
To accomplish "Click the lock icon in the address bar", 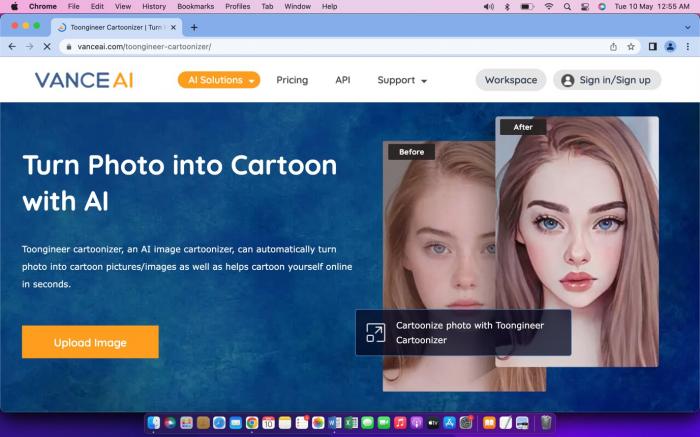I will point(69,46).
